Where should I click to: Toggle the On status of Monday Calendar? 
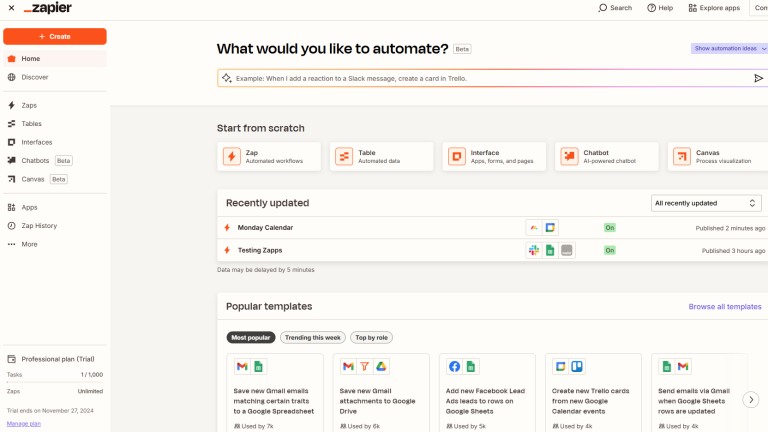pyautogui.click(x=609, y=228)
